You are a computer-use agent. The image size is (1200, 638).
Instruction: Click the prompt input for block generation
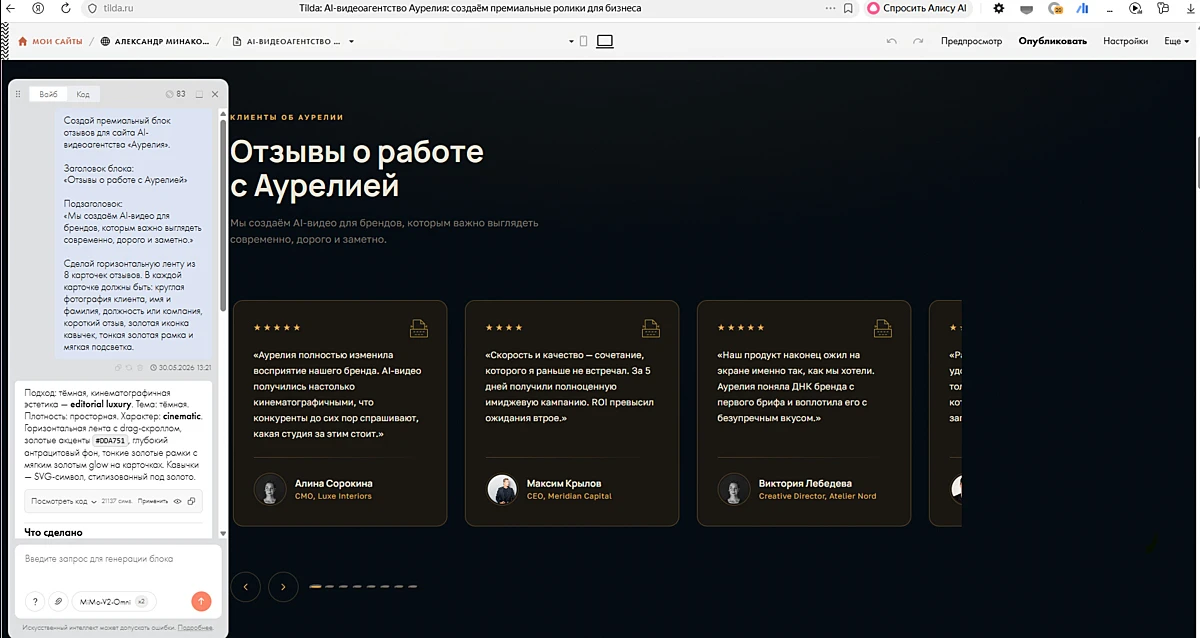pyautogui.click(x=117, y=559)
